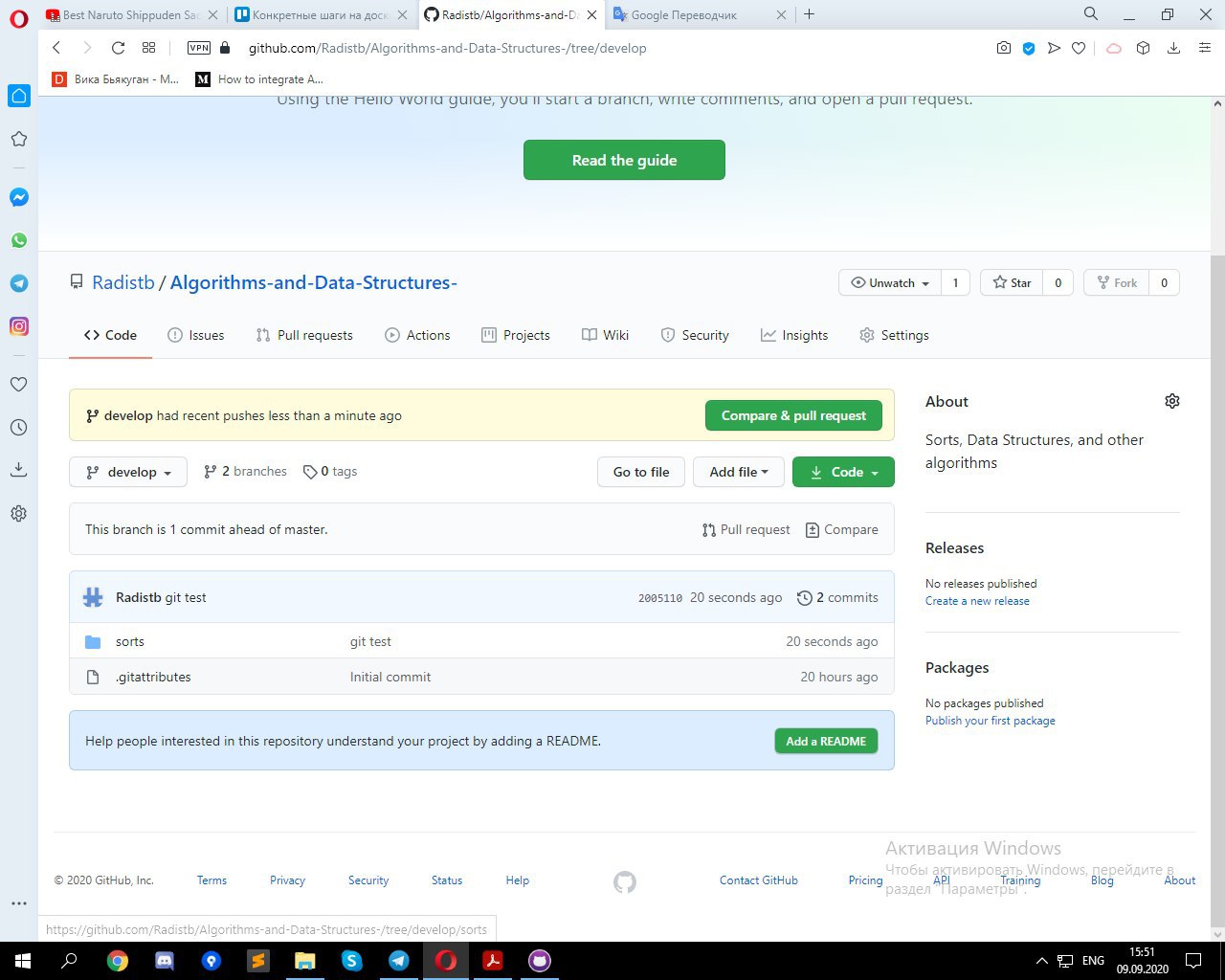Bookmark page with address bar heart icon

click(x=1079, y=48)
